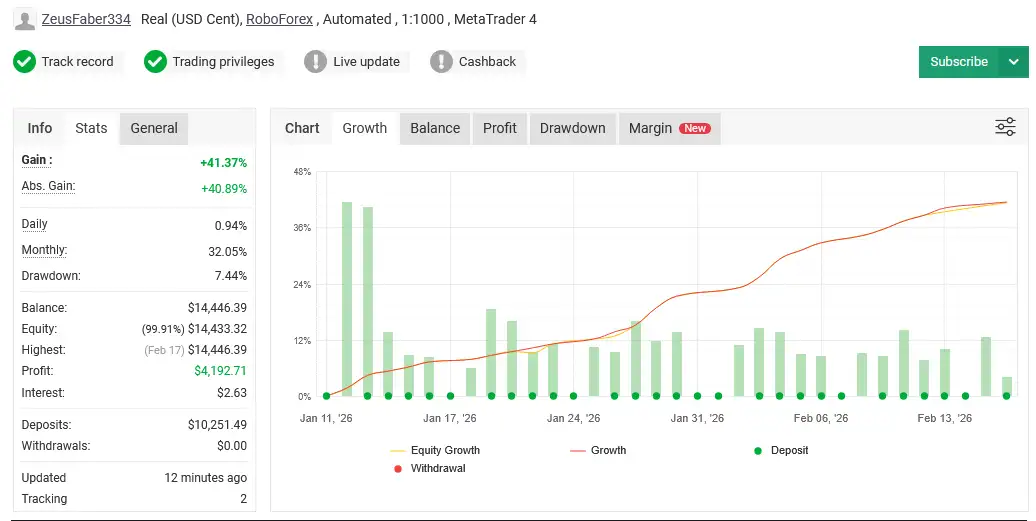Image resolution: width=1036 pixels, height=521 pixels.
Task: Expand the Subscribe dropdown arrow
Action: [x=1014, y=62]
